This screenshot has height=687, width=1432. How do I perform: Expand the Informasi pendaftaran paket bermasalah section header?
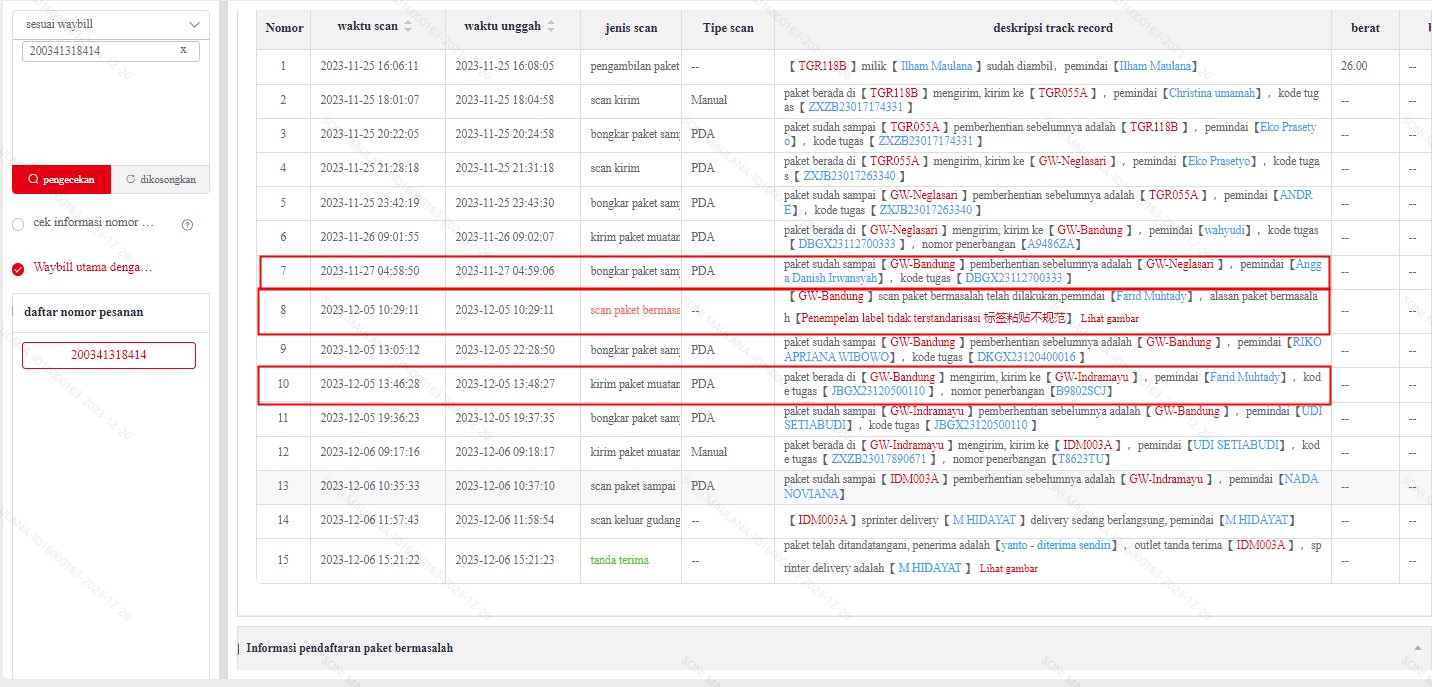(x=834, y=648)
